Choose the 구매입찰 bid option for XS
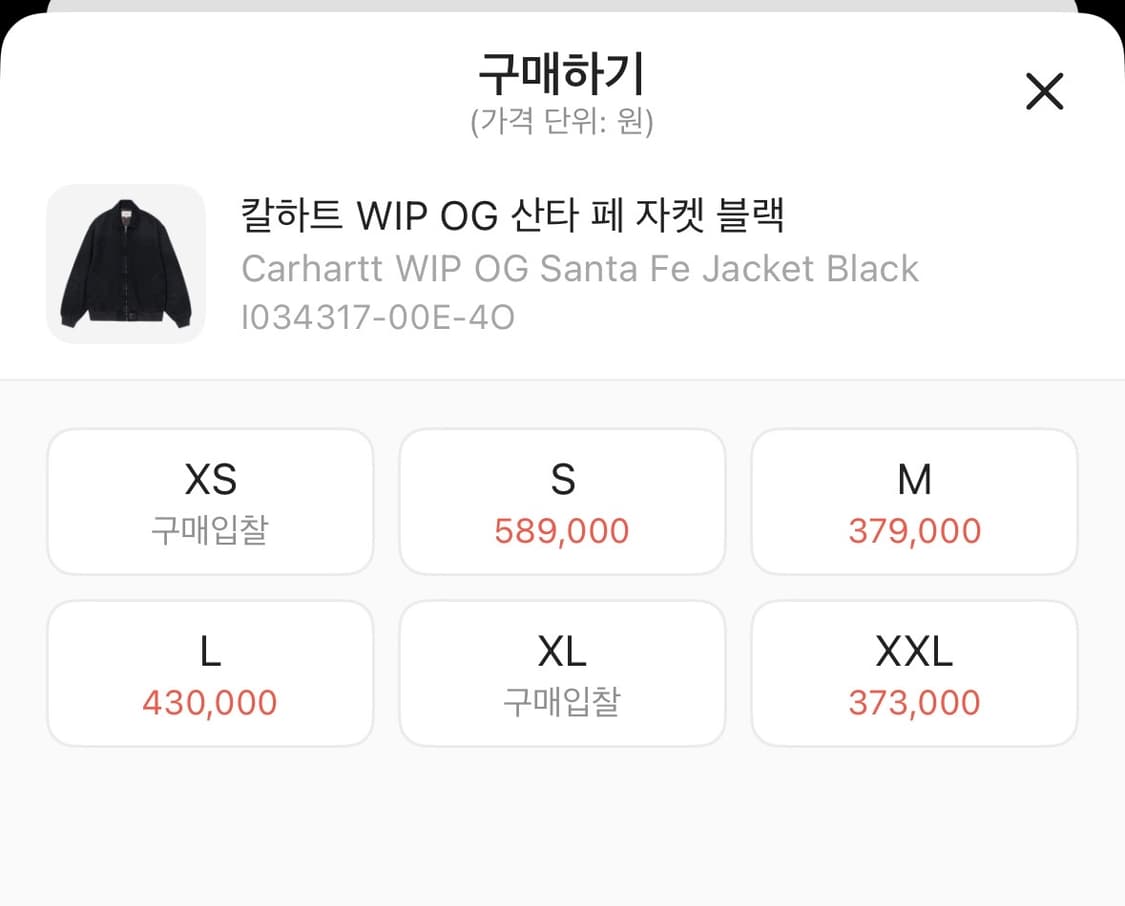This screenshot has height=906, width=1125. [x=210, y=501]
